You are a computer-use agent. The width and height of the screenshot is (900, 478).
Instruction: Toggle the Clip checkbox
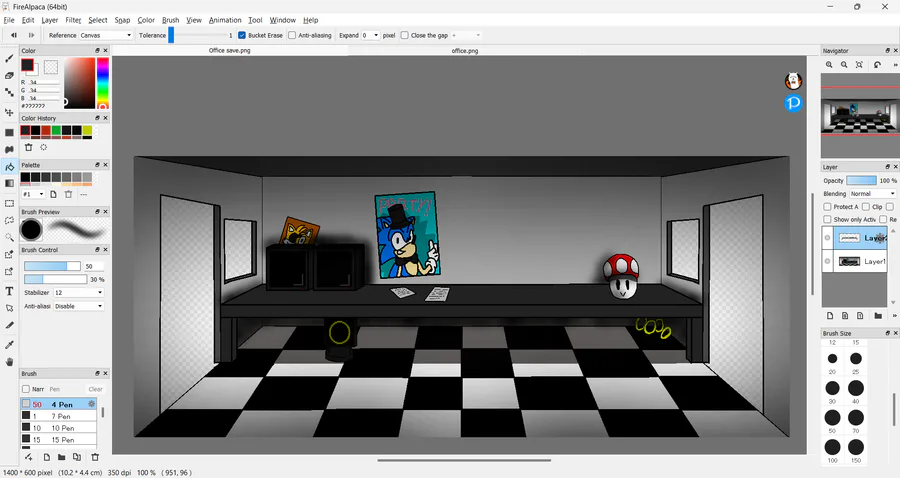click(866, 207)
